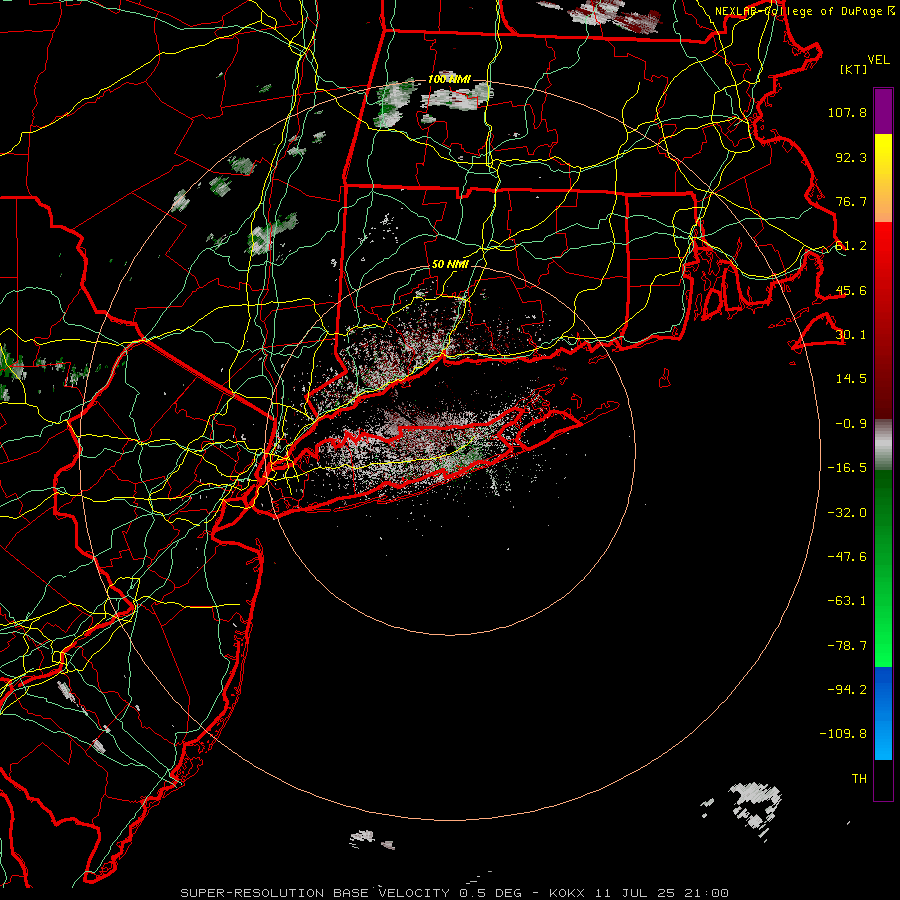Image resolution: width=900 pixels, height=900 pixels.
Task: Click the -94.2 velocity scale value
Action: (847, 689)
